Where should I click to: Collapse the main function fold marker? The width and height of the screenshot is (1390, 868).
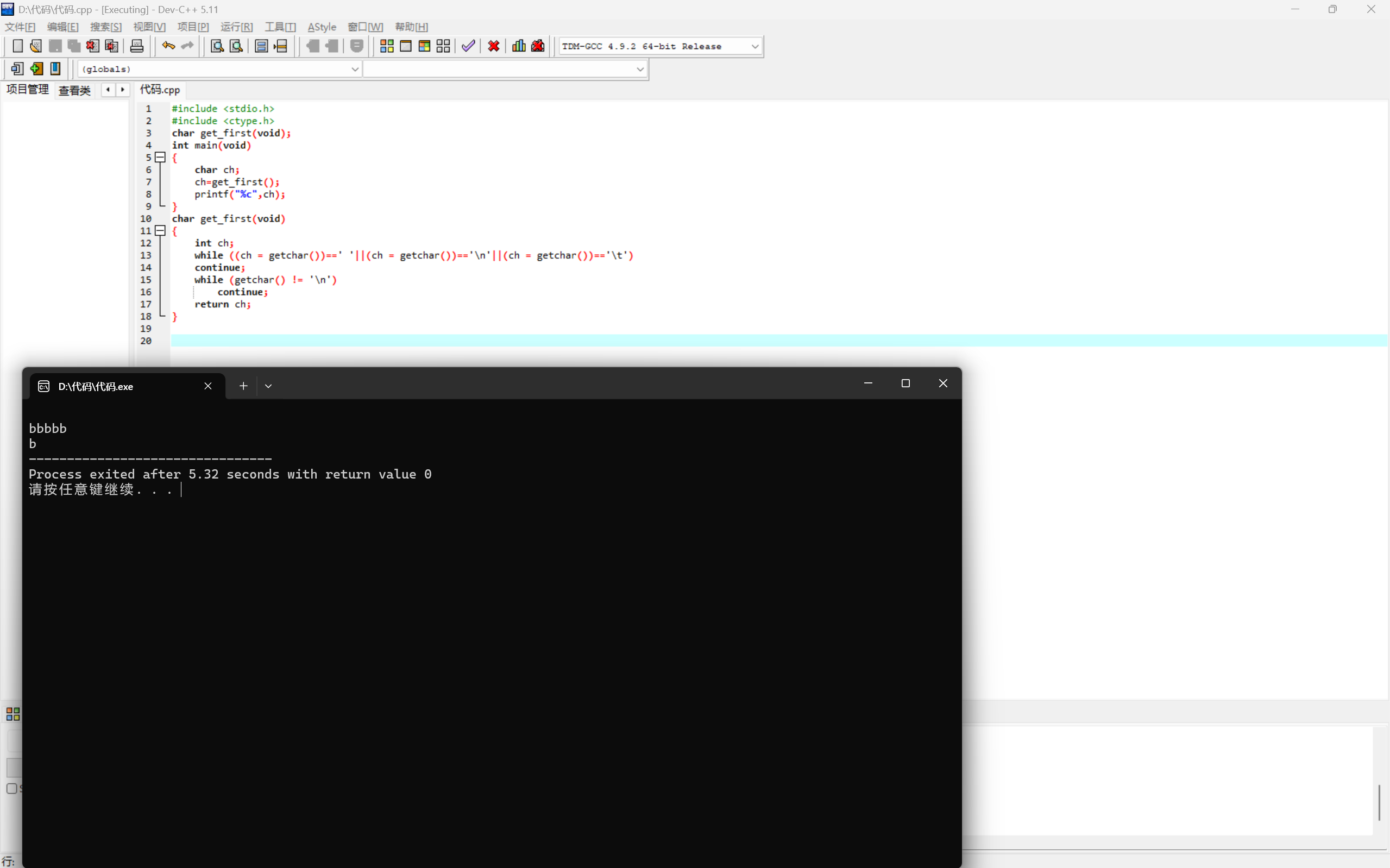pyautogui.click(x=161, y=158)
